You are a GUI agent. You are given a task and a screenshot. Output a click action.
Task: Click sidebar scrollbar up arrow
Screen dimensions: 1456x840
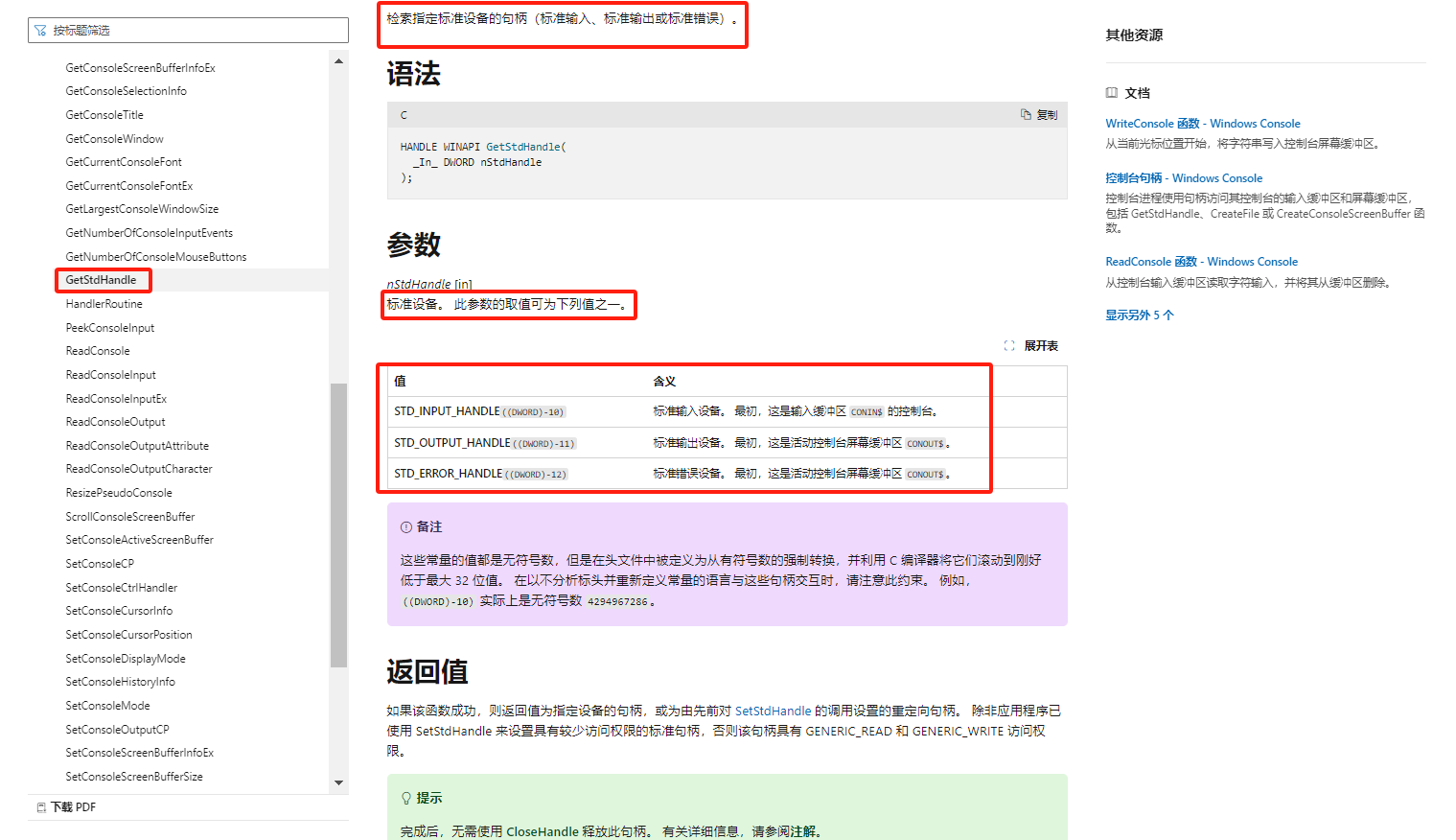click(x=338, y=61)
